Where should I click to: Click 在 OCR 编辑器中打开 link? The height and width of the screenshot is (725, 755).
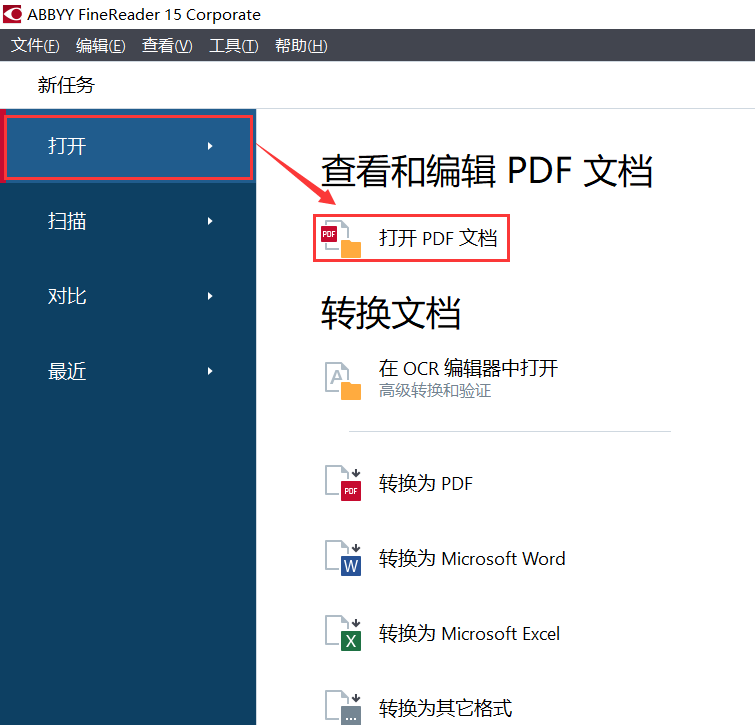point(468,369)
